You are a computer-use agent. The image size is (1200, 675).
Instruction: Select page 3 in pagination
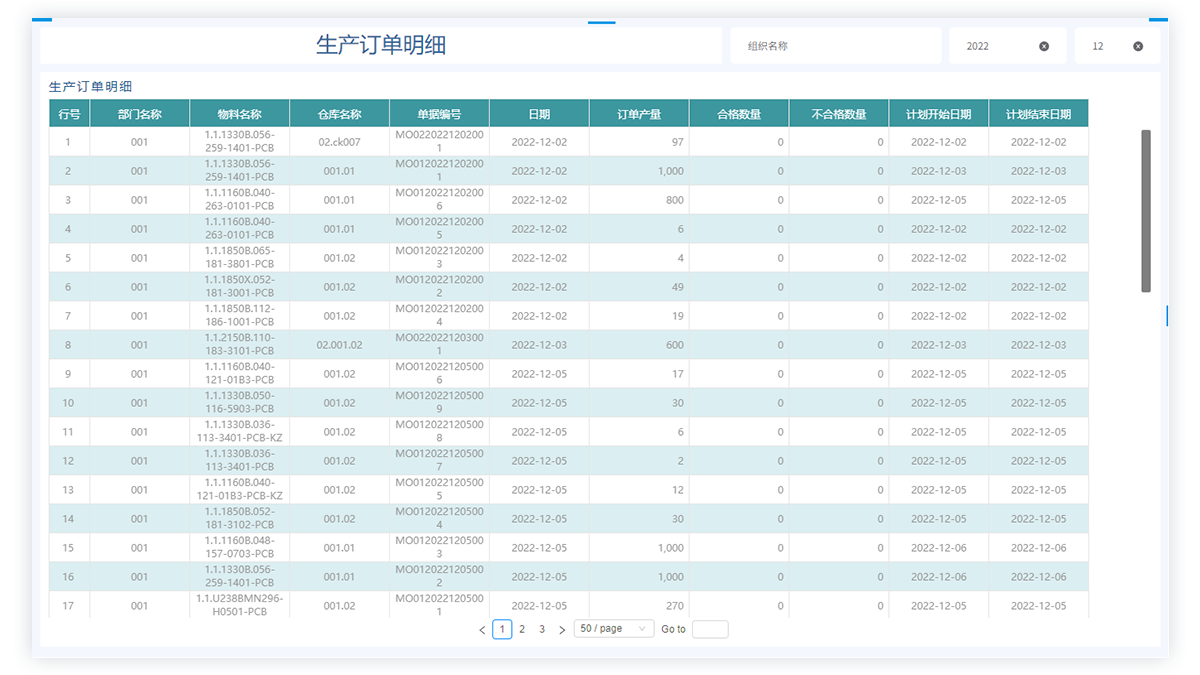(x=542, y=629)
